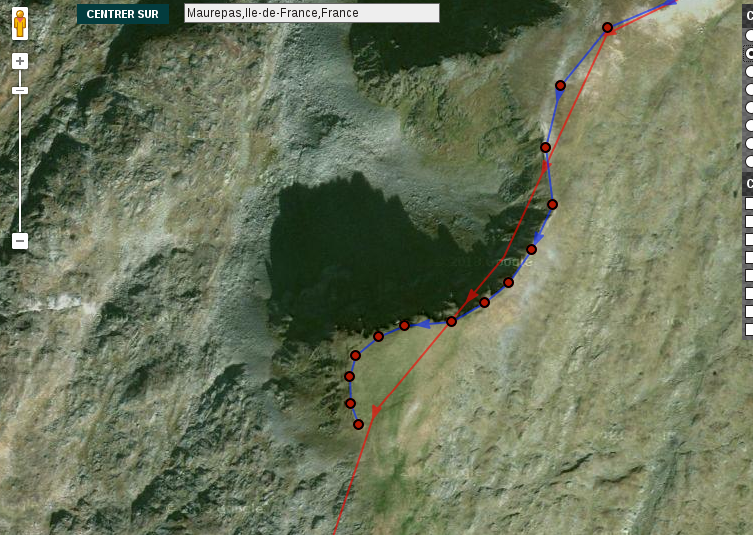Click the third waypoint marker from the top
Screen dimensions: 753x535
tap(546, 148)
